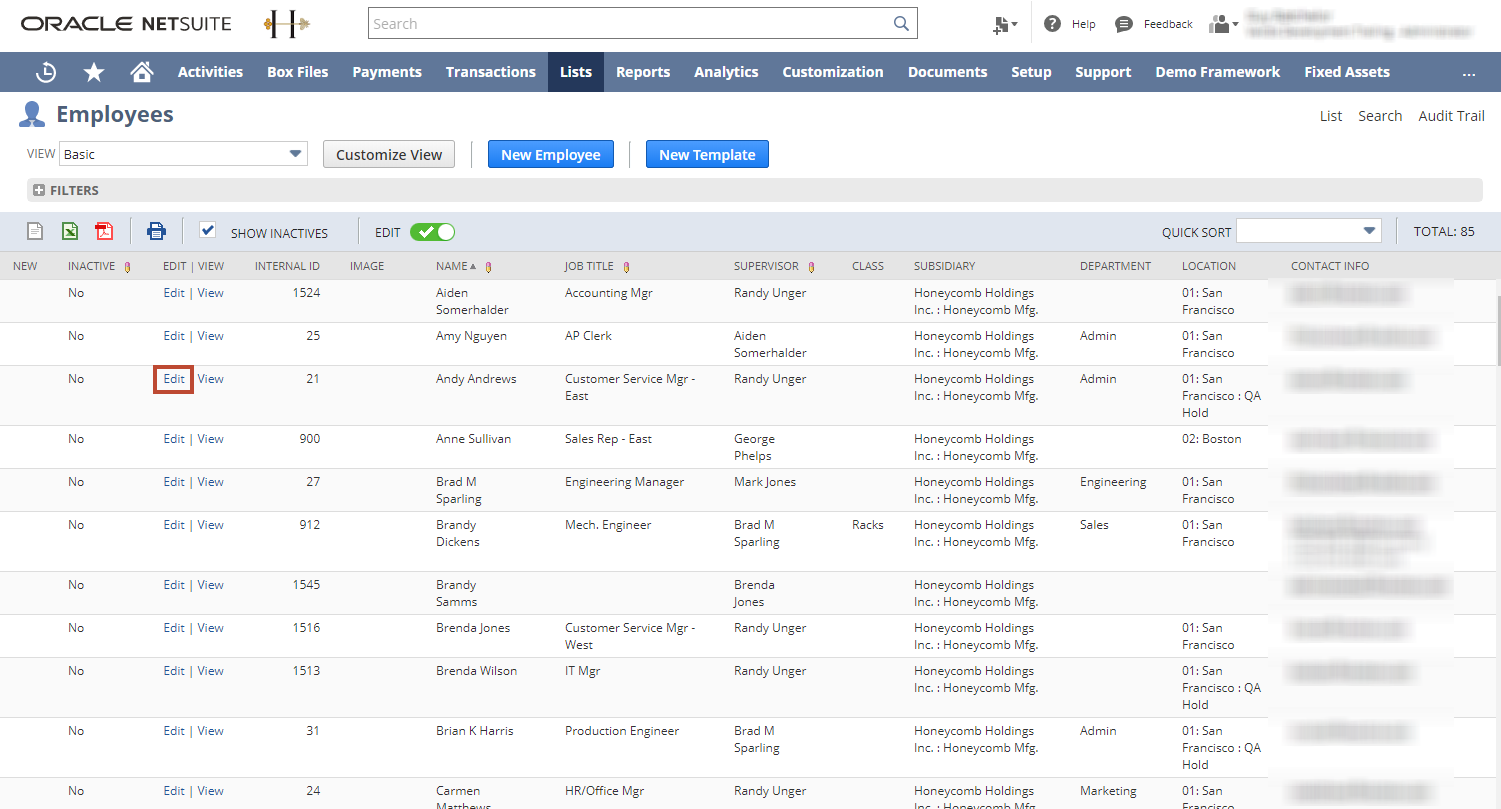
Task: View the Brenda Wilson employee record
Action: [211, 671]
